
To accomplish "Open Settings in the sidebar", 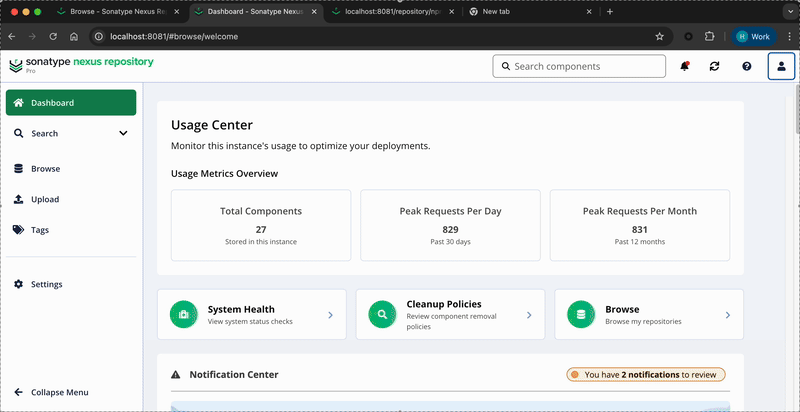I will 71,284.
